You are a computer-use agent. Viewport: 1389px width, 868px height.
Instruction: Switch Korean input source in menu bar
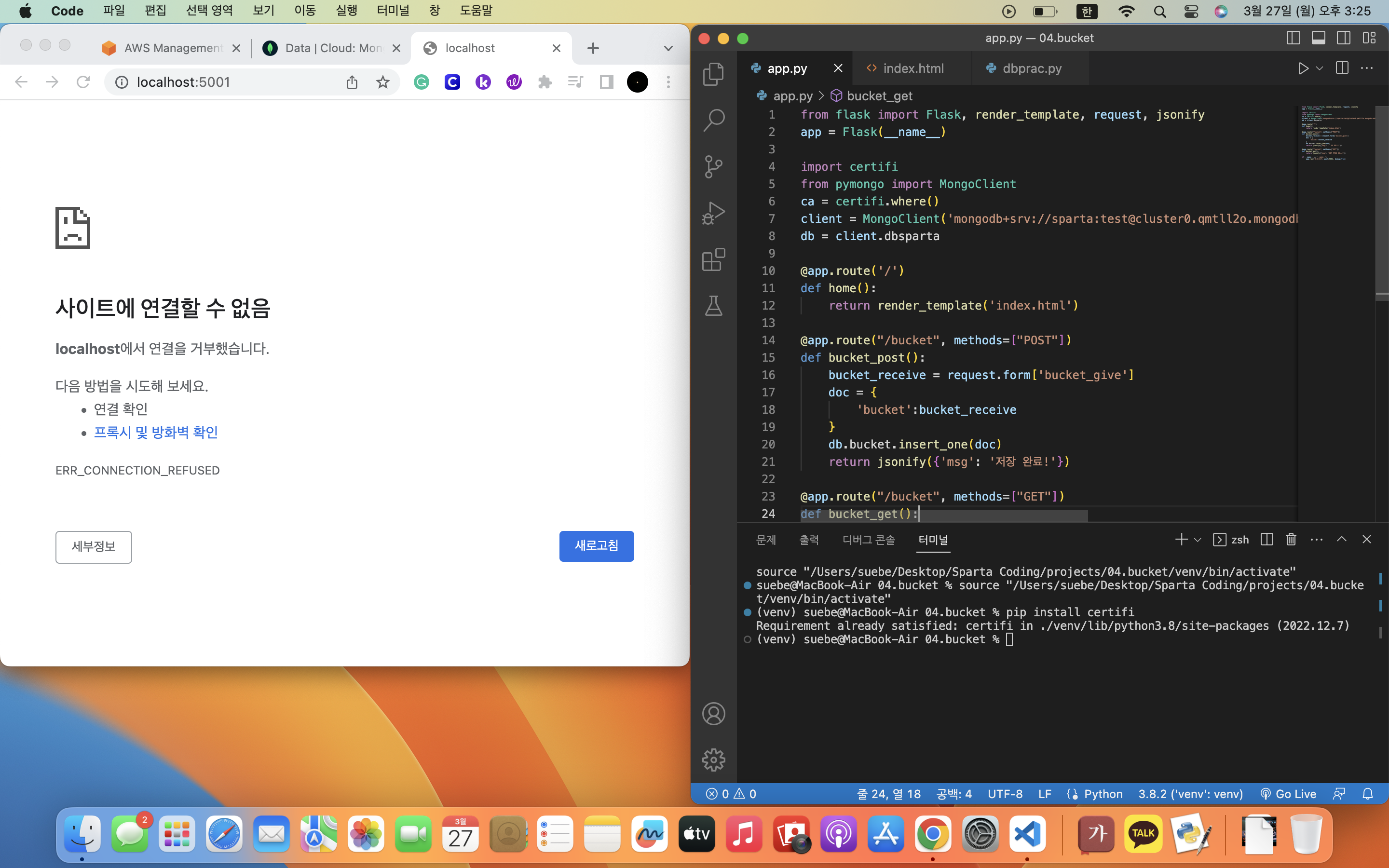click(x=1087, y=11)
